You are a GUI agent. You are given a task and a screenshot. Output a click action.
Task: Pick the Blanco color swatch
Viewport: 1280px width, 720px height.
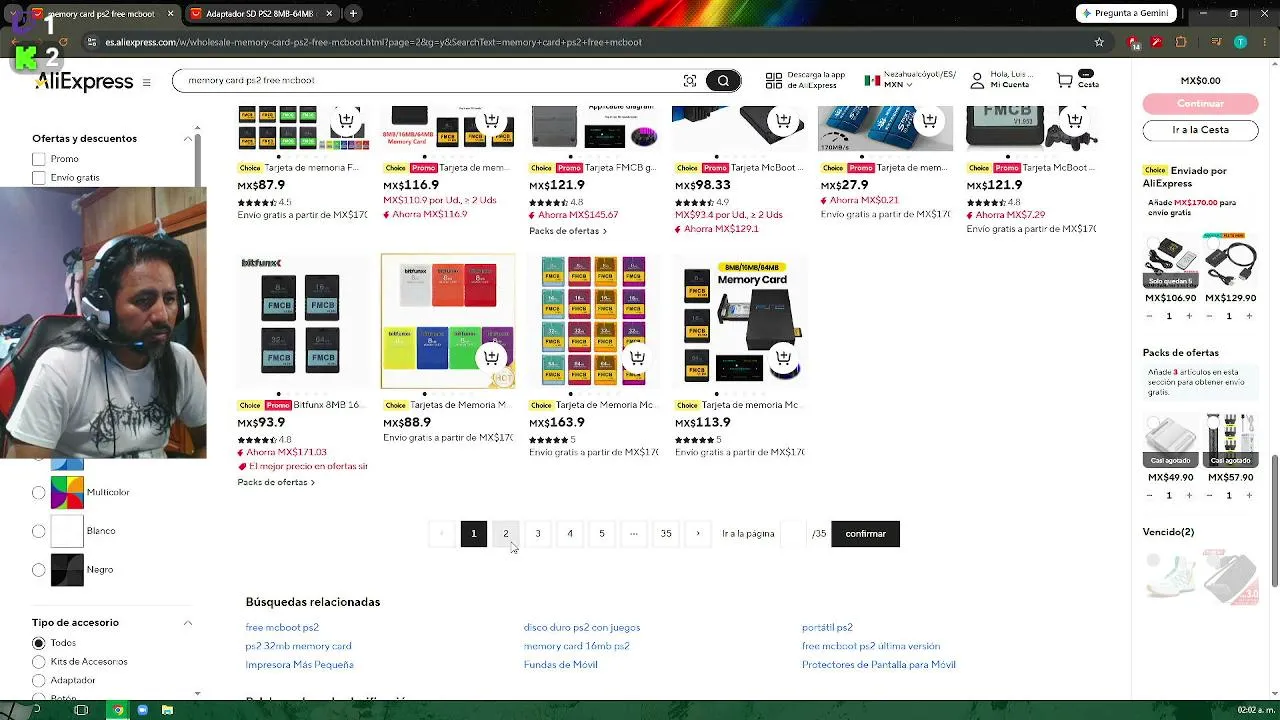(x=68, y=531)
